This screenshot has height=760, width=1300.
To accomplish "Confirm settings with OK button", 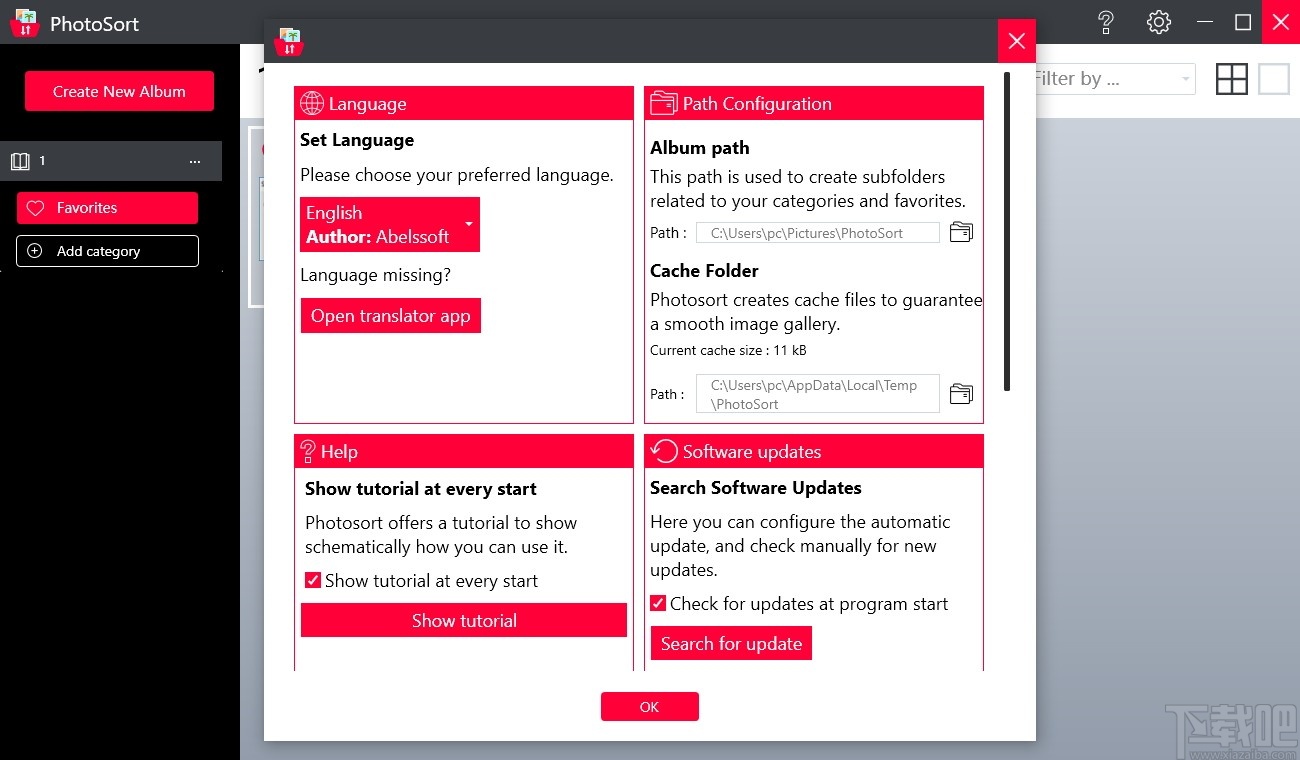I will tap(650, 707).
